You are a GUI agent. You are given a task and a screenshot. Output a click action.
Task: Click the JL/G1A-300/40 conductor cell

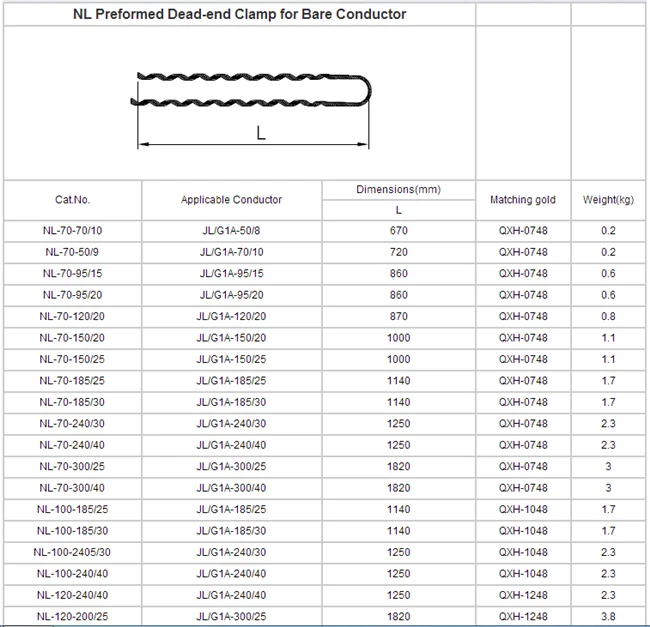tap(231, 488)
